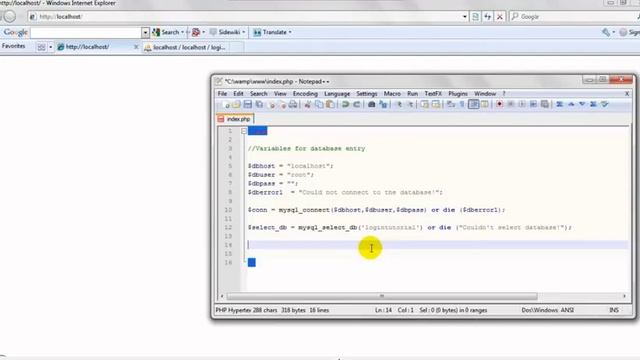
Task: Expand the Search button dropdown arrow
Action: [182, 32]
